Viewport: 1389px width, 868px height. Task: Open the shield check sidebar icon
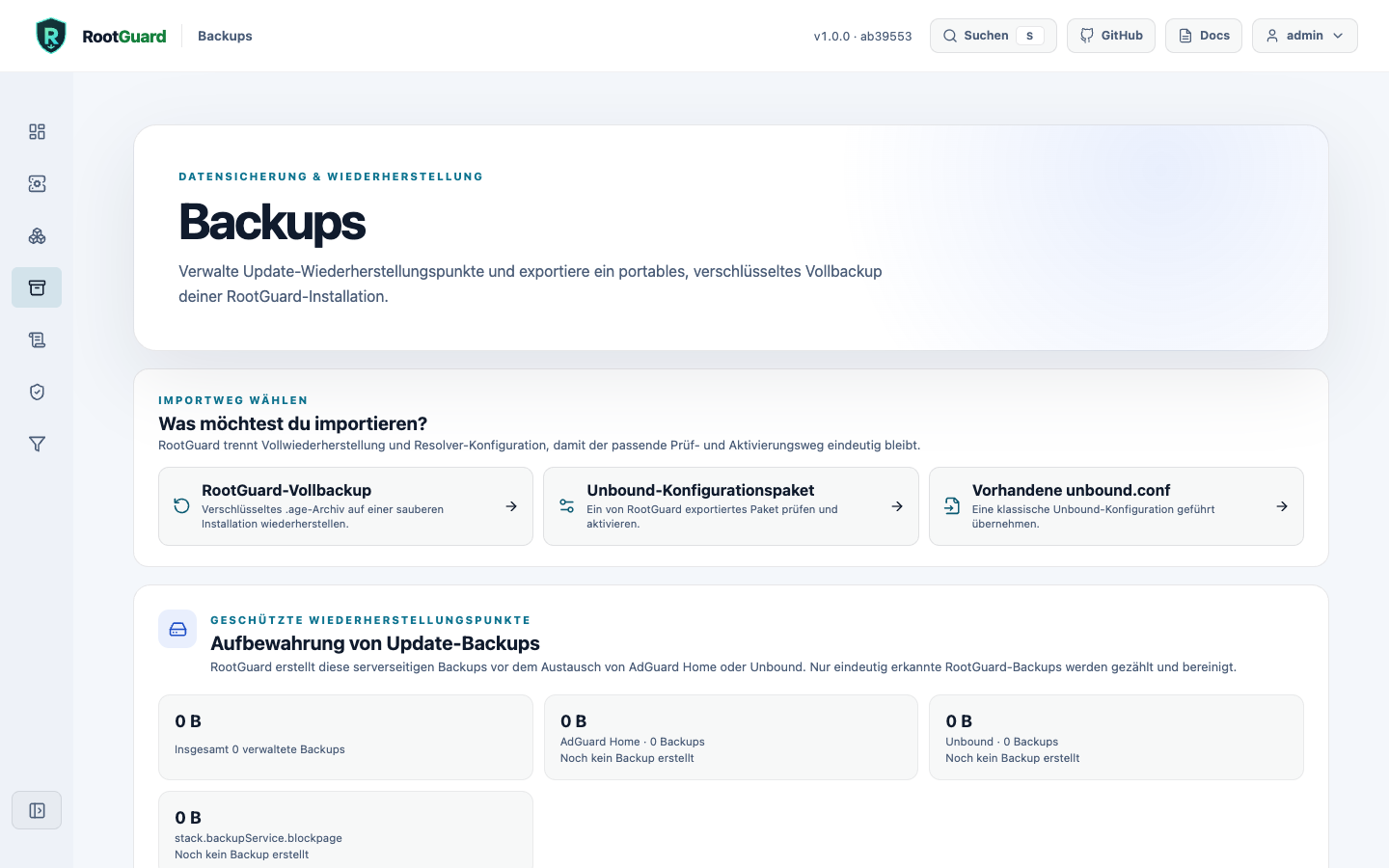click(x=37, y=392)
